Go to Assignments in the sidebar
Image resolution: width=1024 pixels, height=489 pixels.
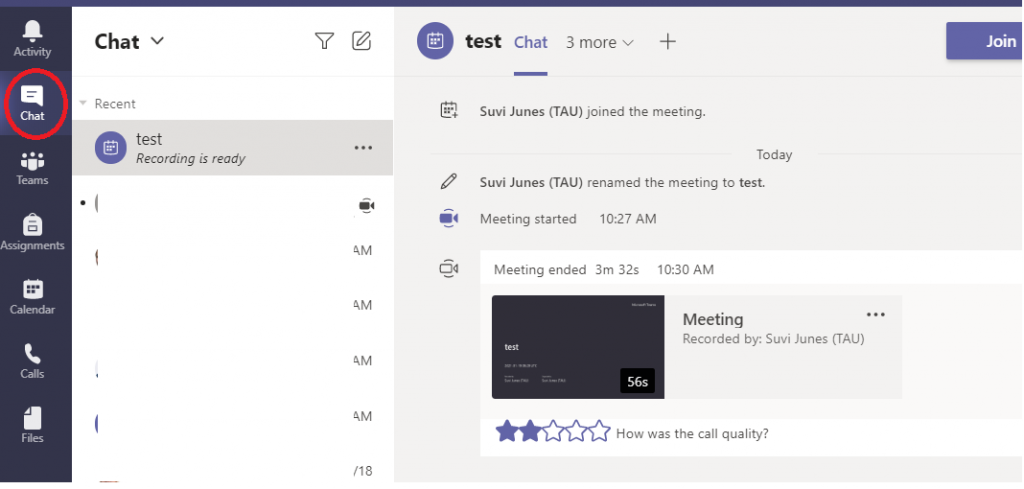(x=32, y=232)
